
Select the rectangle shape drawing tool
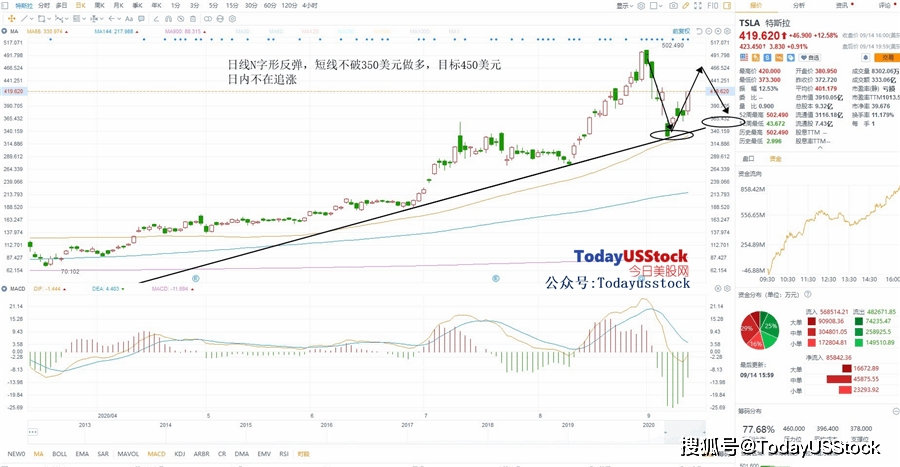point(41,19)
